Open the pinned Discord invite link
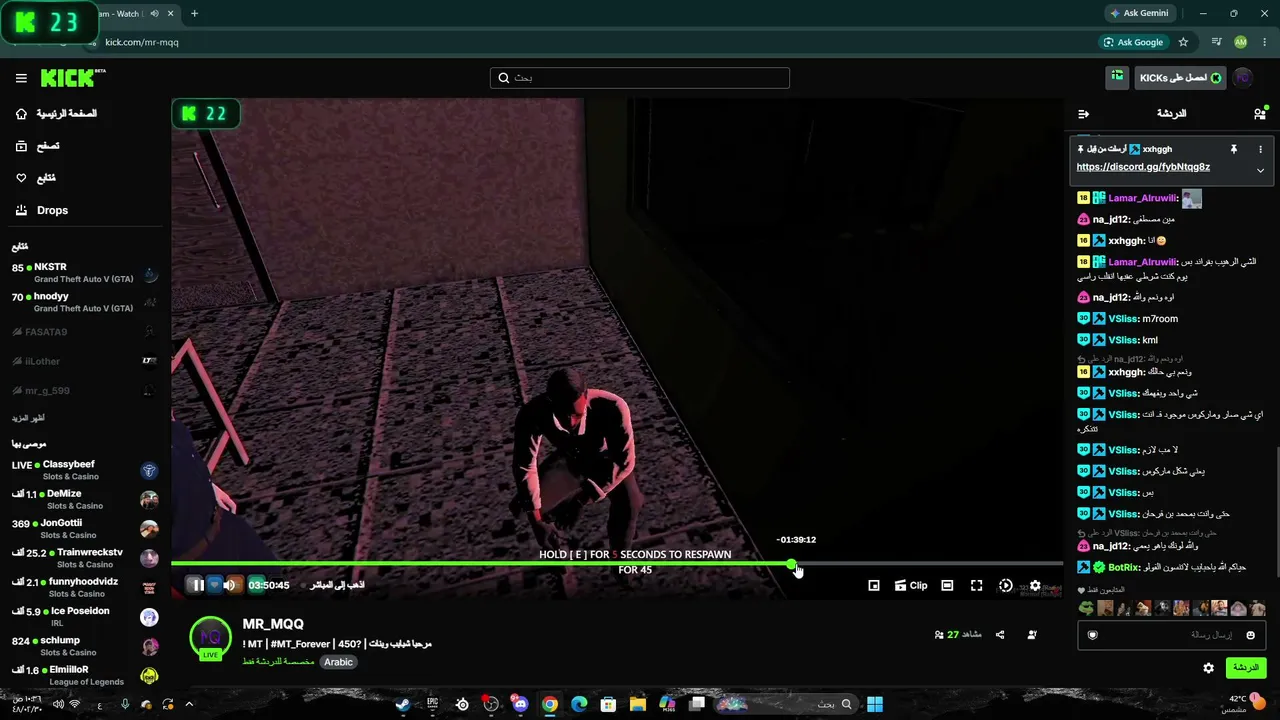 pos(1143,167)
